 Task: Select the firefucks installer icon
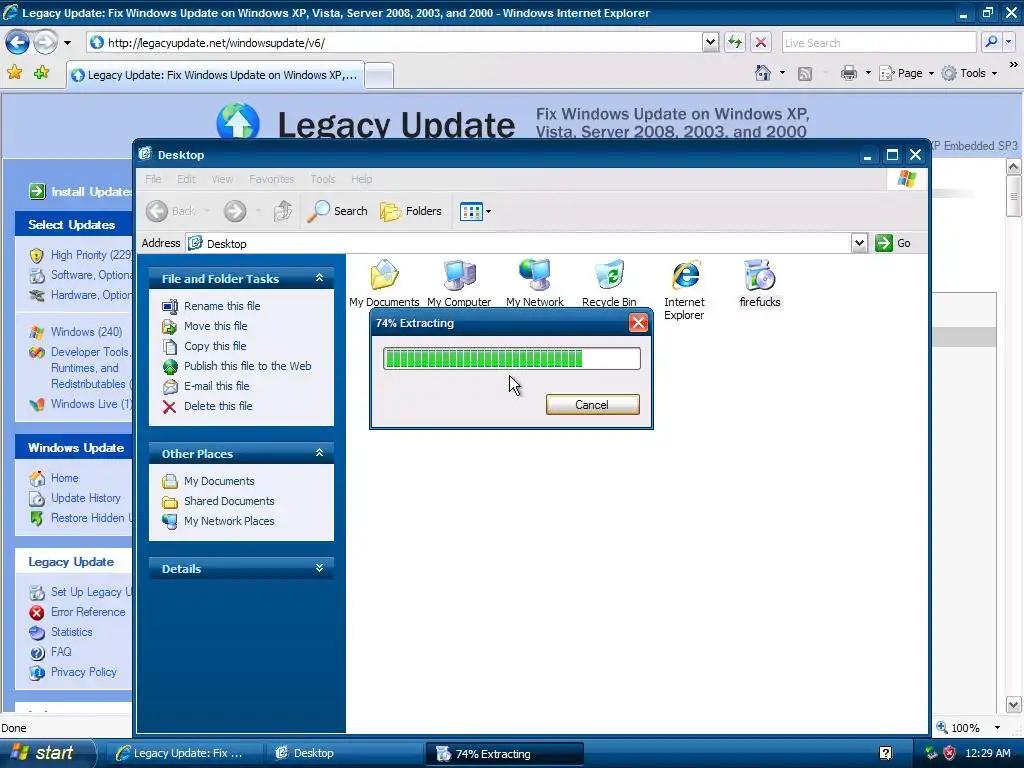click(x=760, y=283)
